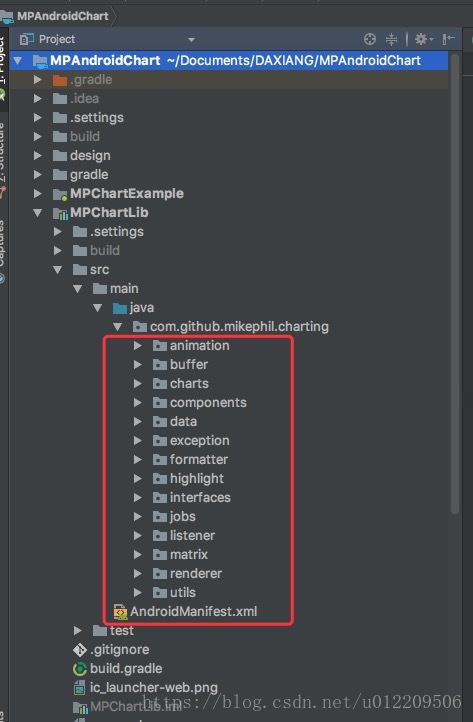
Task: Click the hide panel icon in Project toolbar
Action: click(448, 39)
